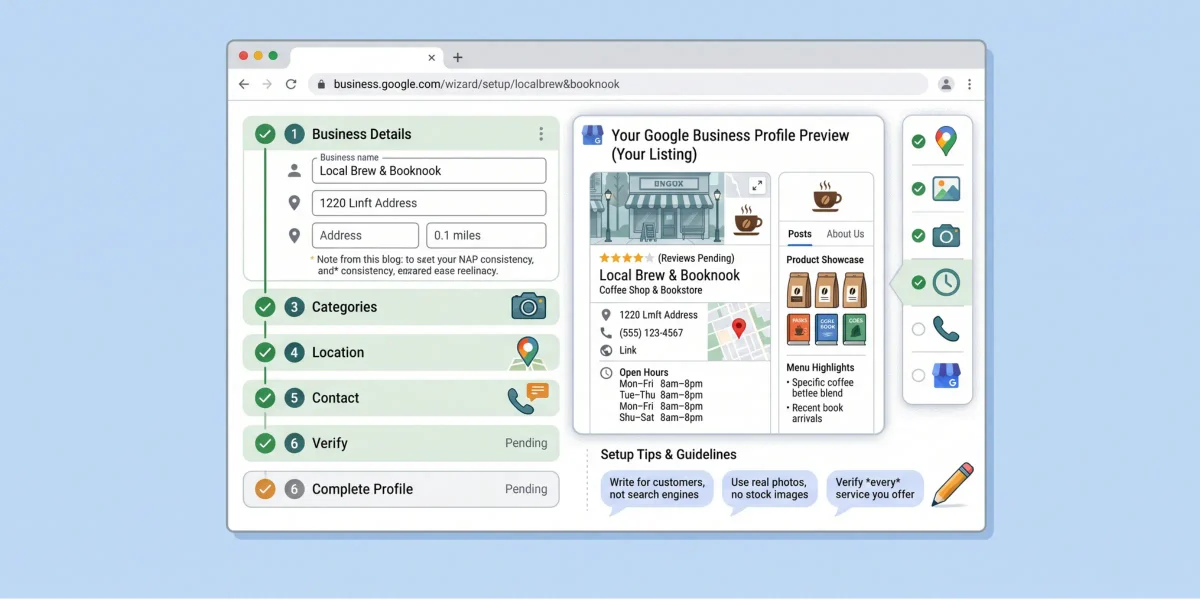Click the store profile sidebar icon
The image size is (1200, 600).
click(x=946, y=376)
